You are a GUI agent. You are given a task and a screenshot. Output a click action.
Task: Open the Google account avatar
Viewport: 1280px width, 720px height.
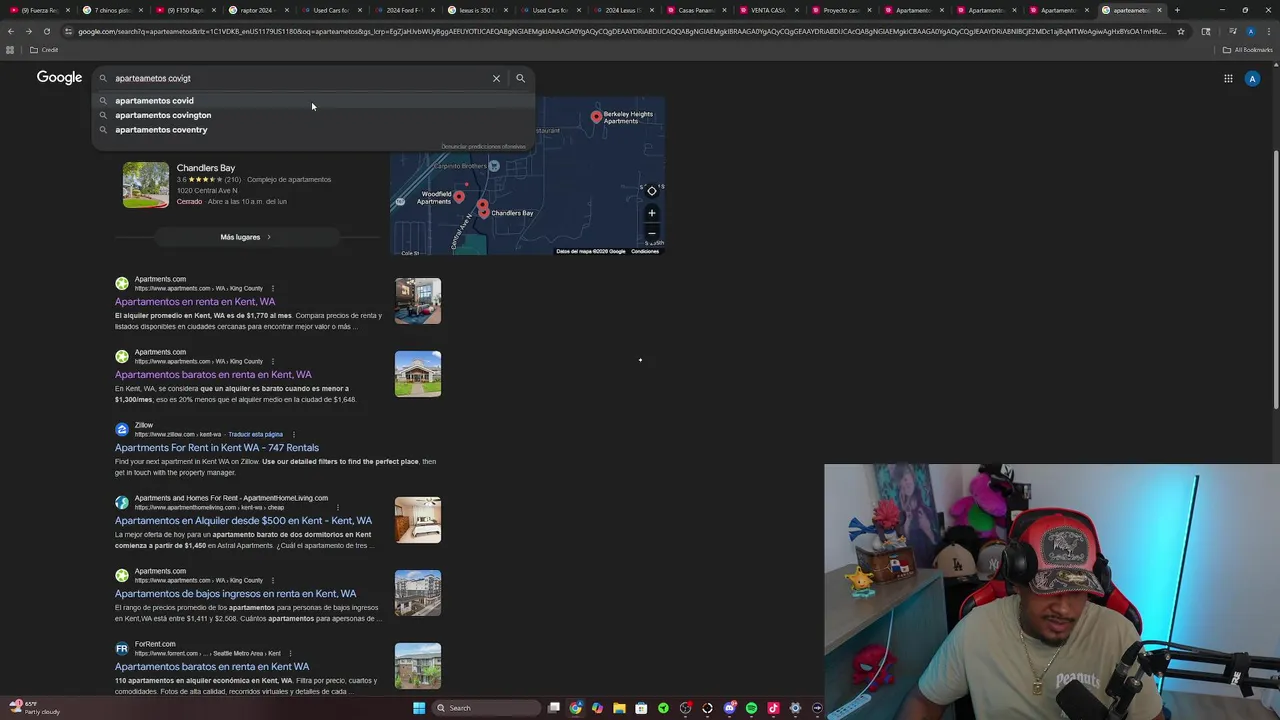tap(1252, 78)
